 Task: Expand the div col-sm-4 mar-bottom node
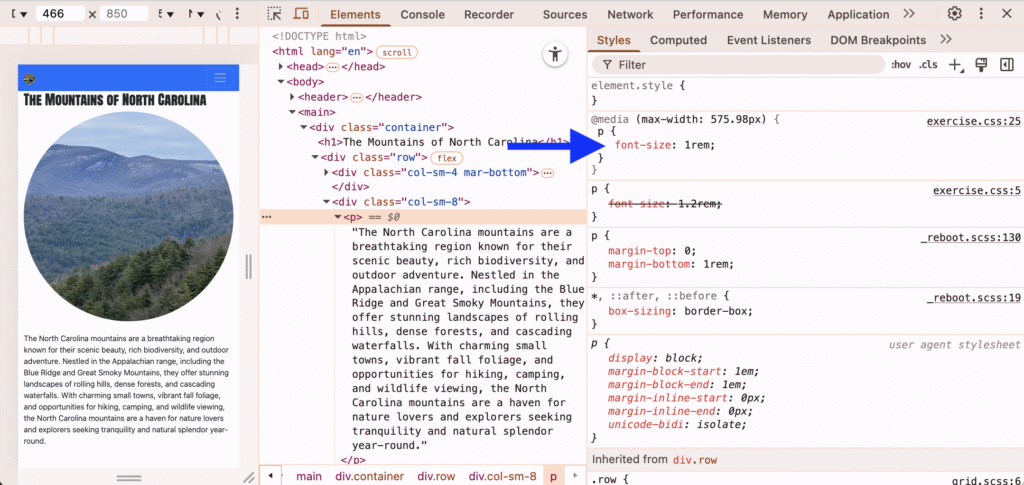click(x=327, y=172)
